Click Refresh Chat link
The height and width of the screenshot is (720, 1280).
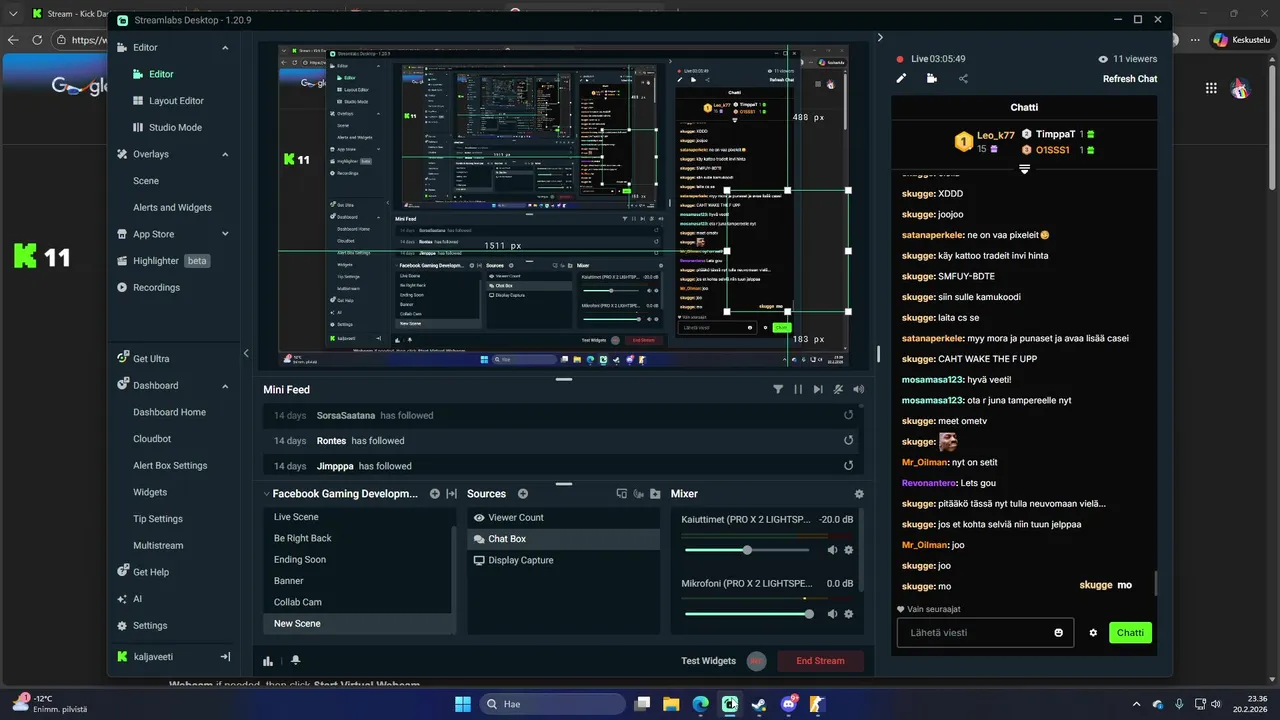(x=1130, y=79)
